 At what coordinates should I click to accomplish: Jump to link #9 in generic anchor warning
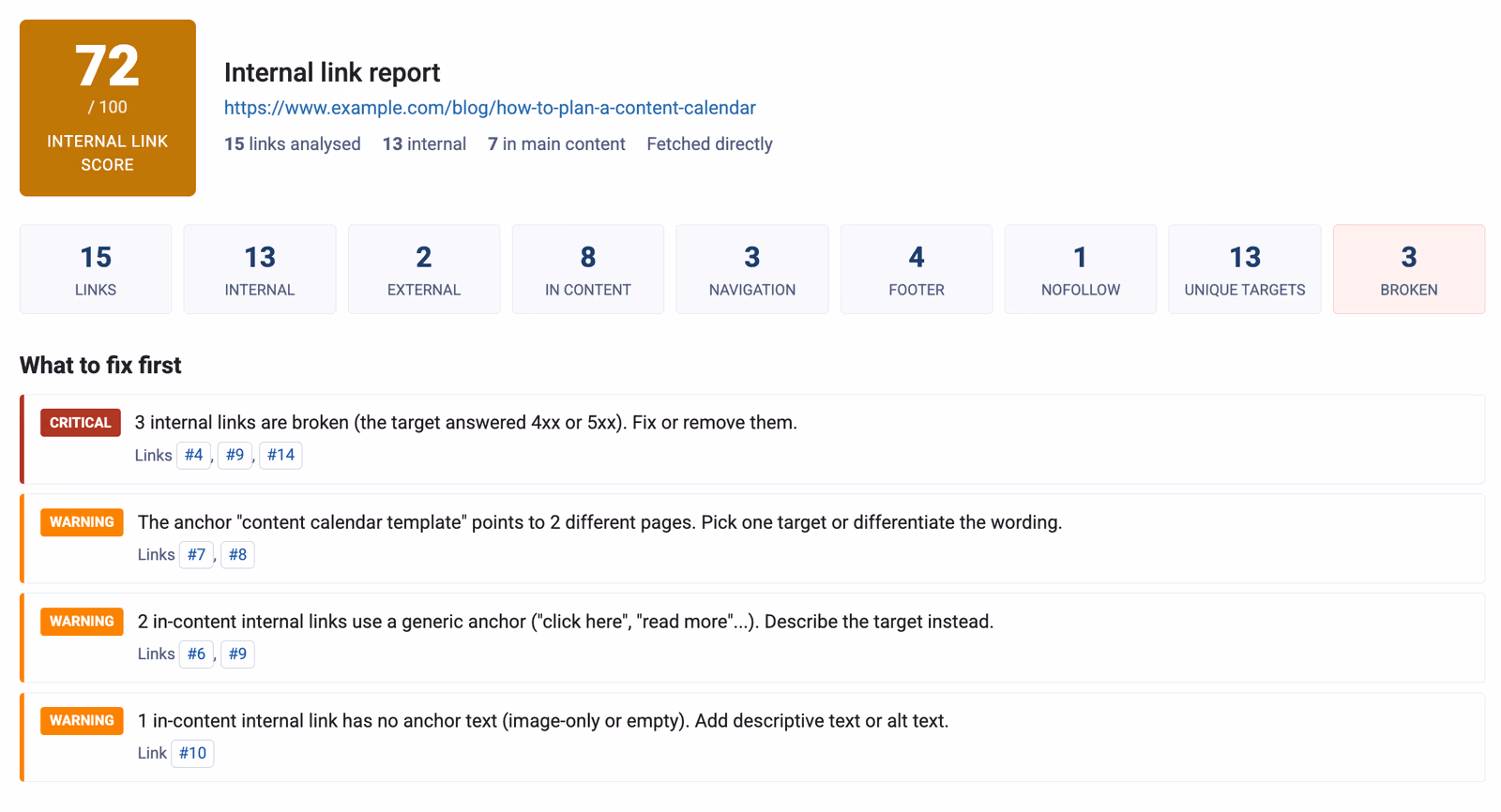pyautogui.click(x=238, y=654)
